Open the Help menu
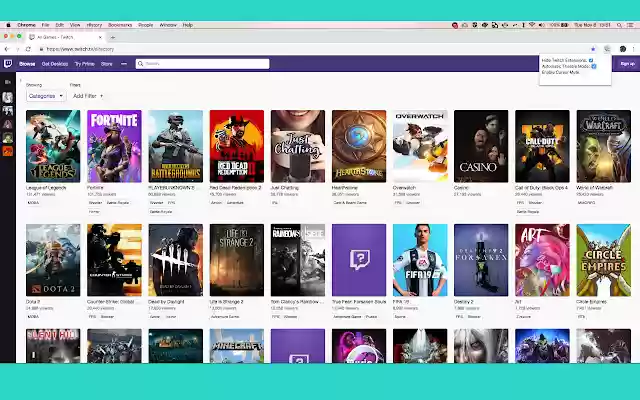Viewport: 640px width, 400px height. point(187,25)
